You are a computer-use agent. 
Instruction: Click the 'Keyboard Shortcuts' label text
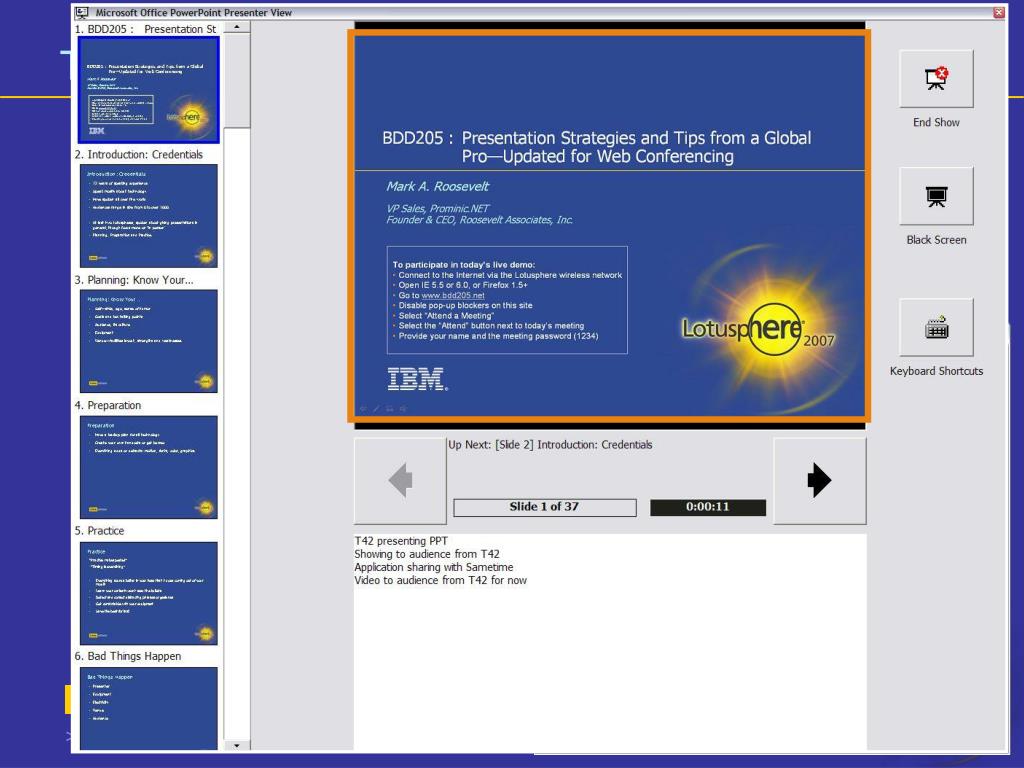coord(936,371)
